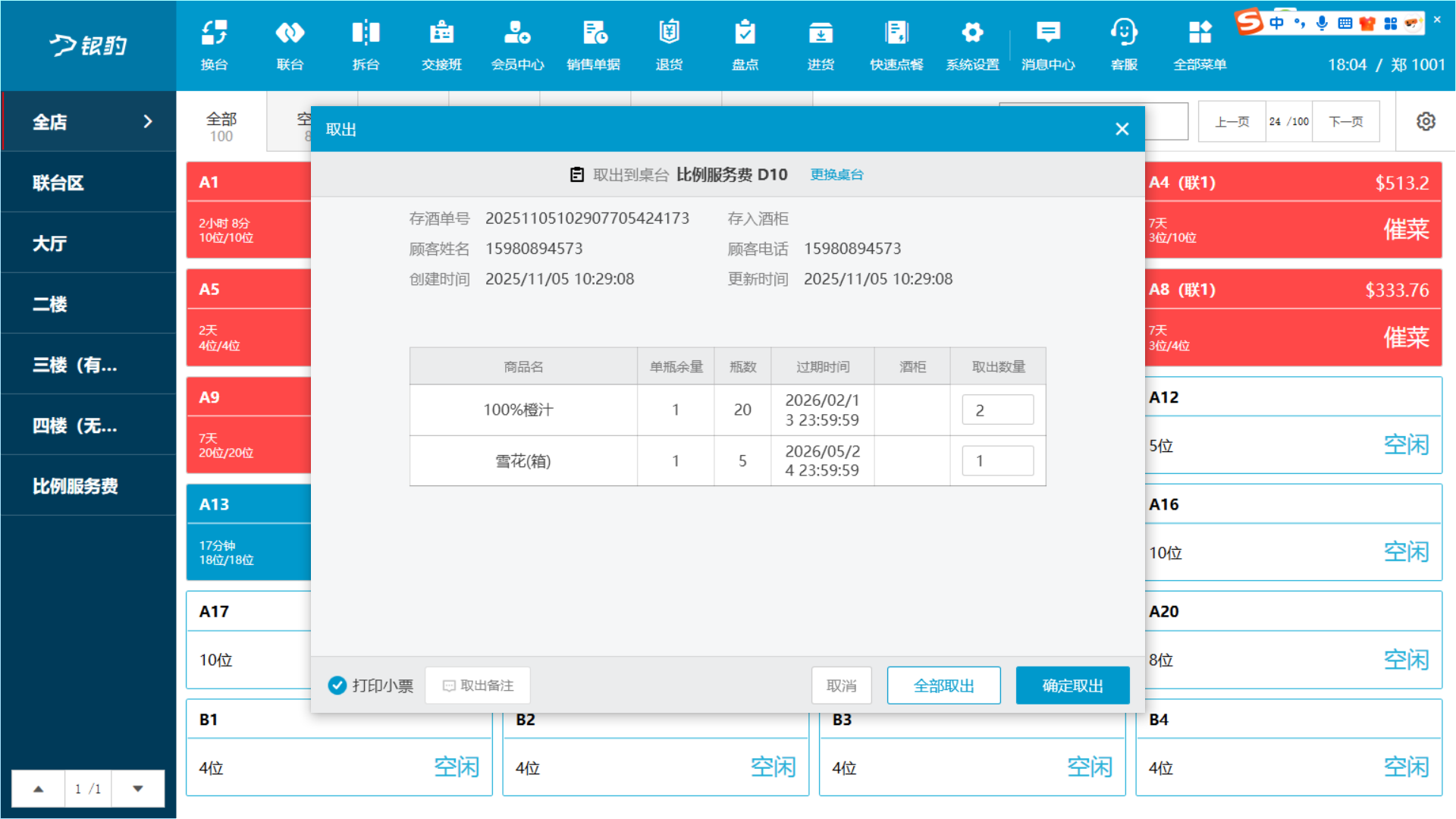Viewport: 1456px width, 819px height.
Task: Open table layout settings gear icon
Action: click(1426, 121)
